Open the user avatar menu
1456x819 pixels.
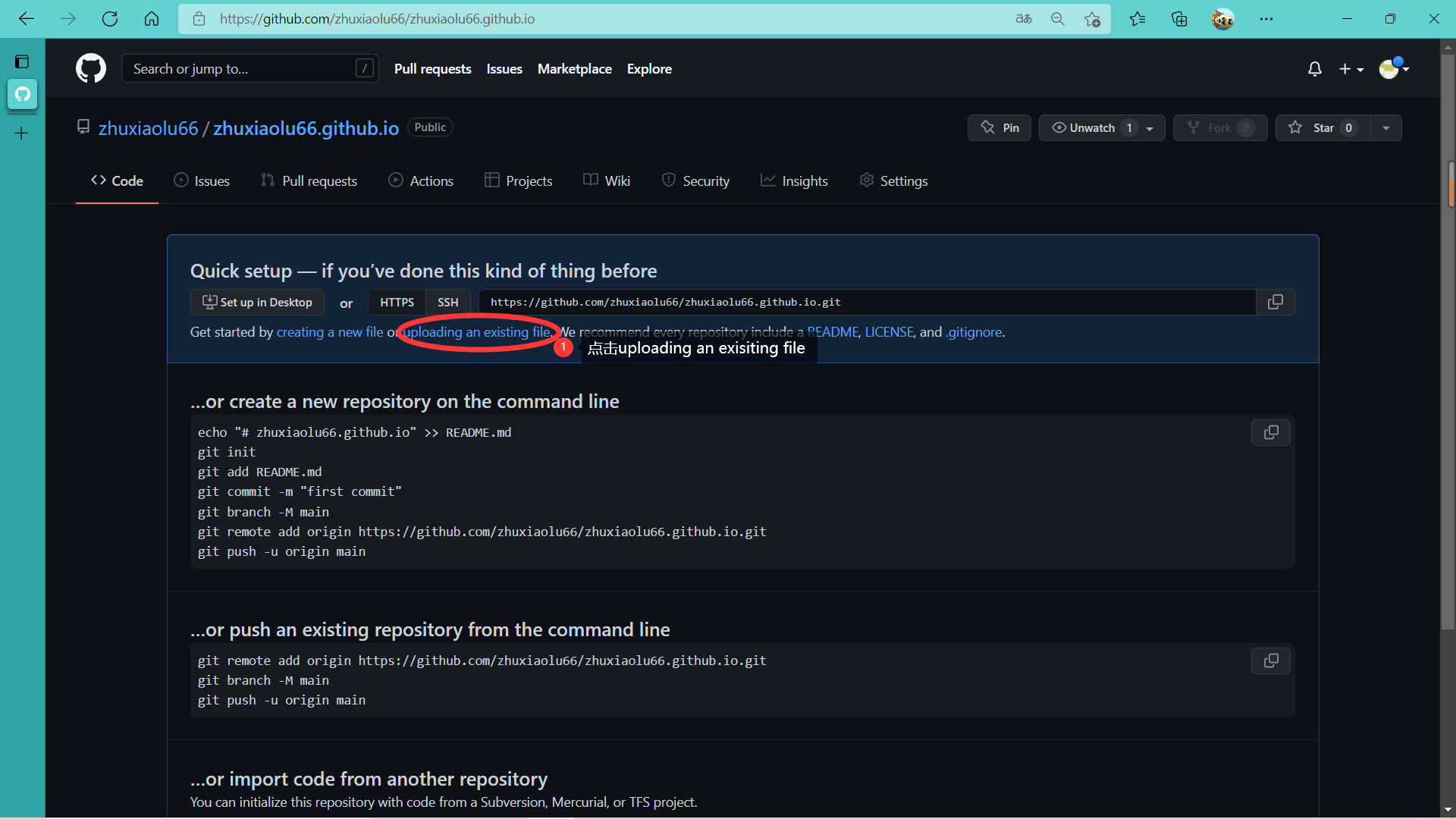(1394, 69)
